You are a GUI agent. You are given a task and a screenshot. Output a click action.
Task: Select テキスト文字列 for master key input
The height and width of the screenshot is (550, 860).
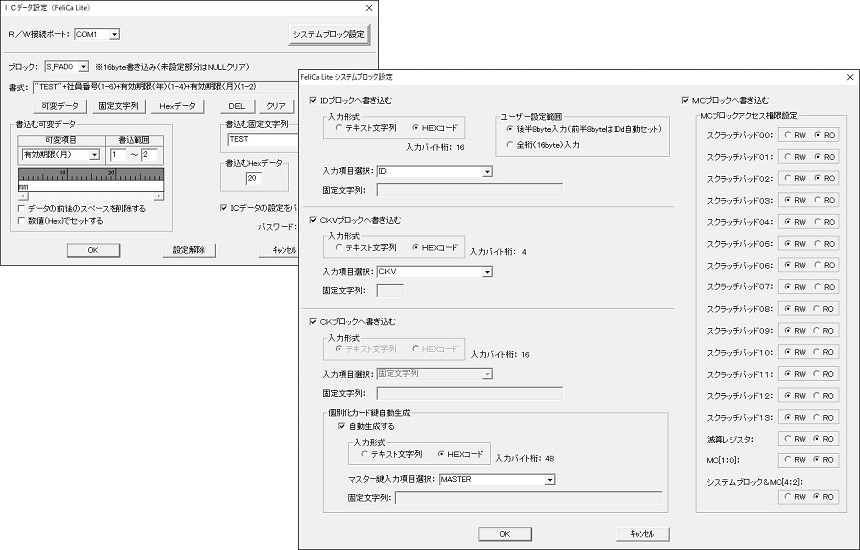coord(364,454)
